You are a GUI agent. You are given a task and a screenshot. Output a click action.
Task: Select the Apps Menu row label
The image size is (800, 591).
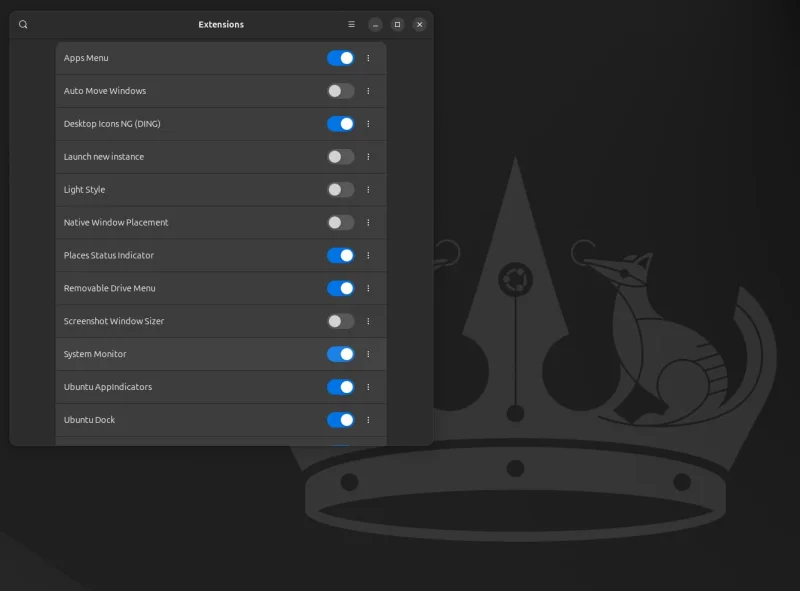tap(86, 58)
